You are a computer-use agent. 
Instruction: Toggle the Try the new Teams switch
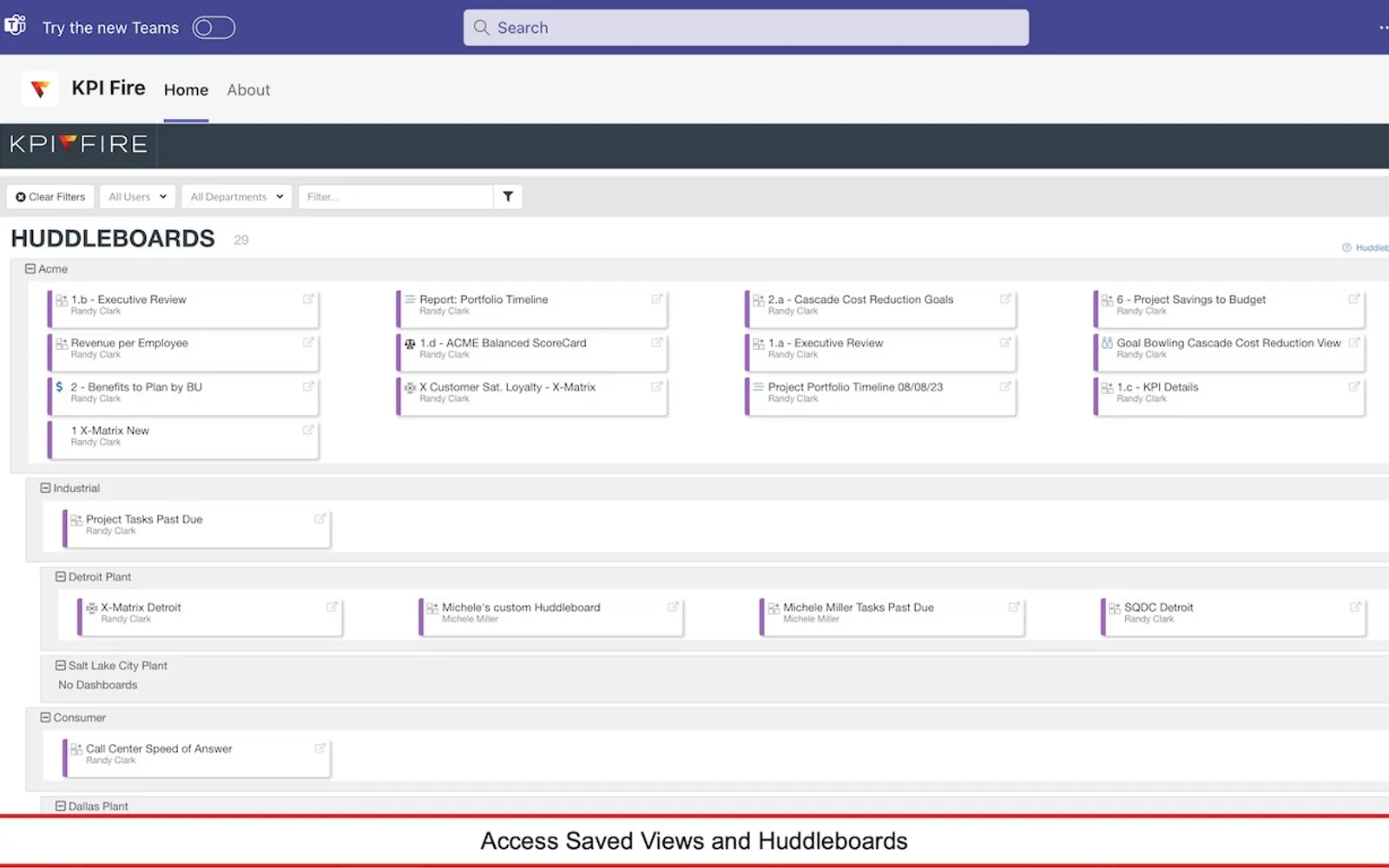pos(214,28)
